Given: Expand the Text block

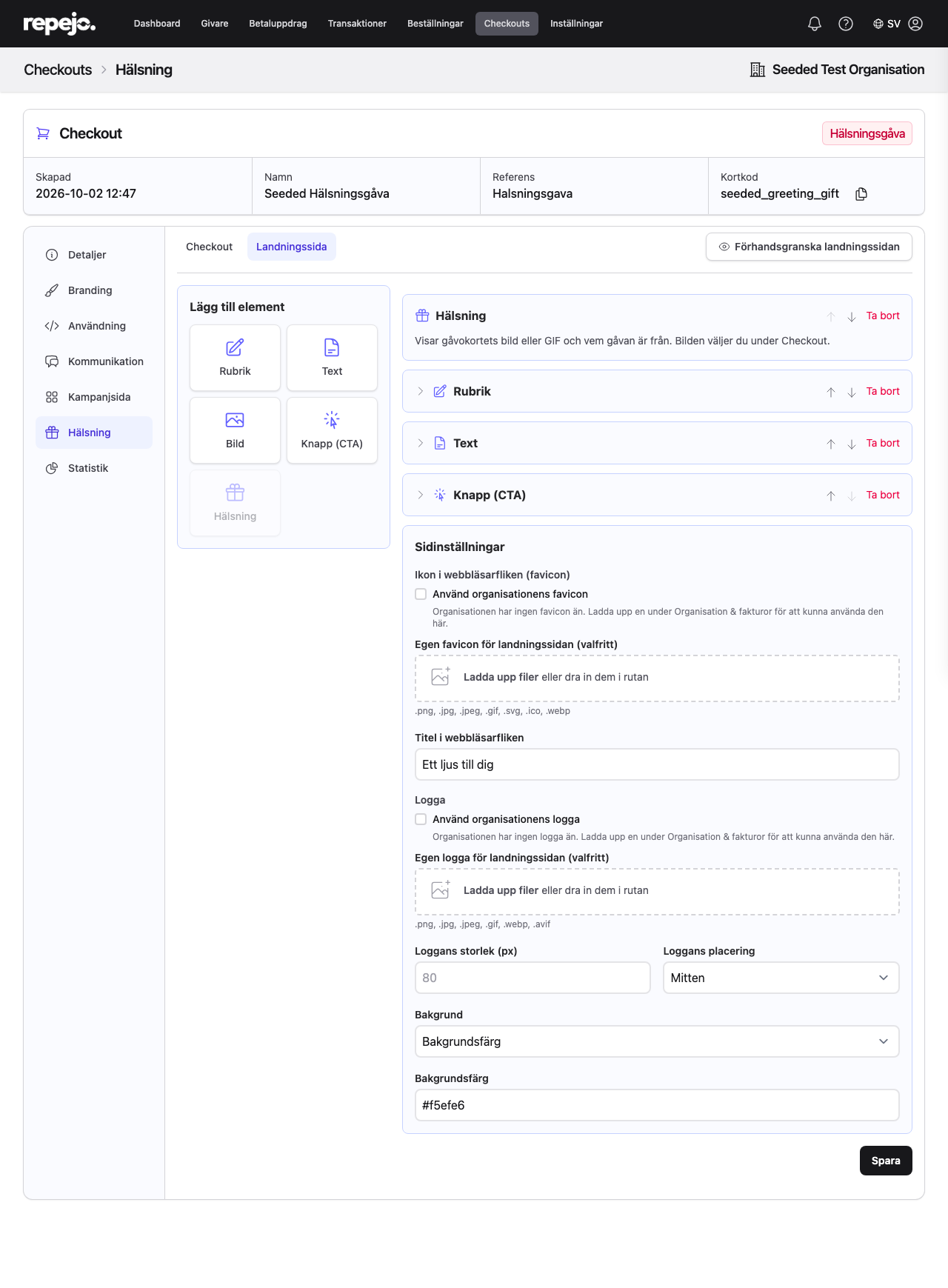Looking at the screenshot, I should coord(421,443).
